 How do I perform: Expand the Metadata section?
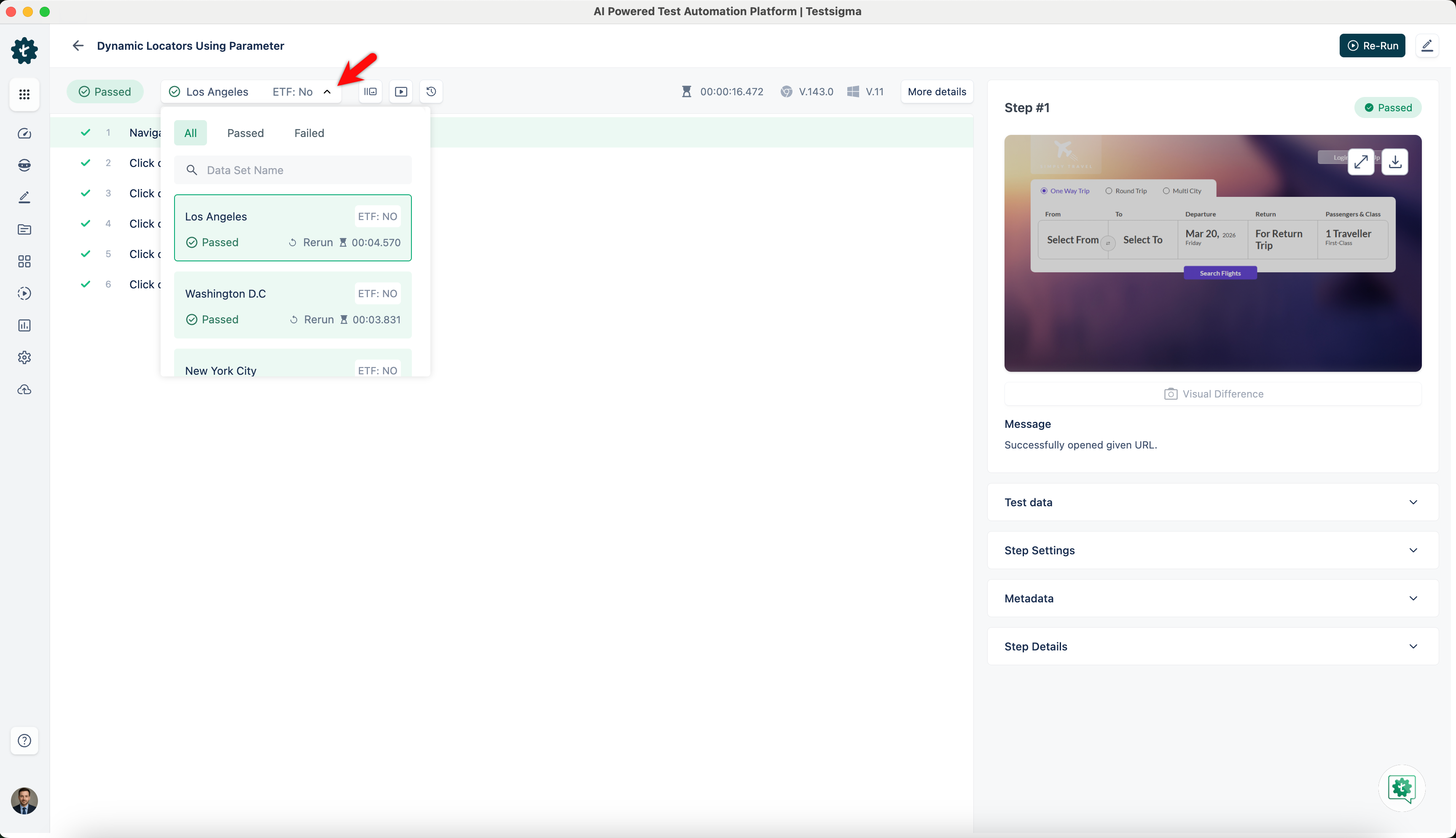1213,598
